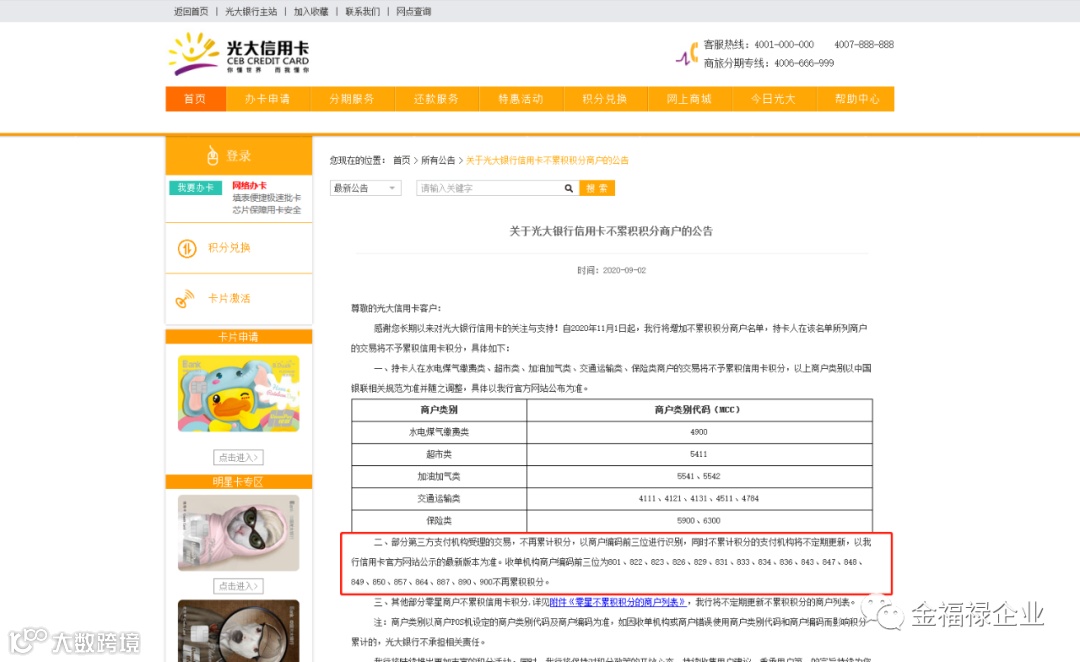Click the hotline number 4007-888-888
The height and width of the screenshot is (662, 1080).
click(x=864, y=45)
